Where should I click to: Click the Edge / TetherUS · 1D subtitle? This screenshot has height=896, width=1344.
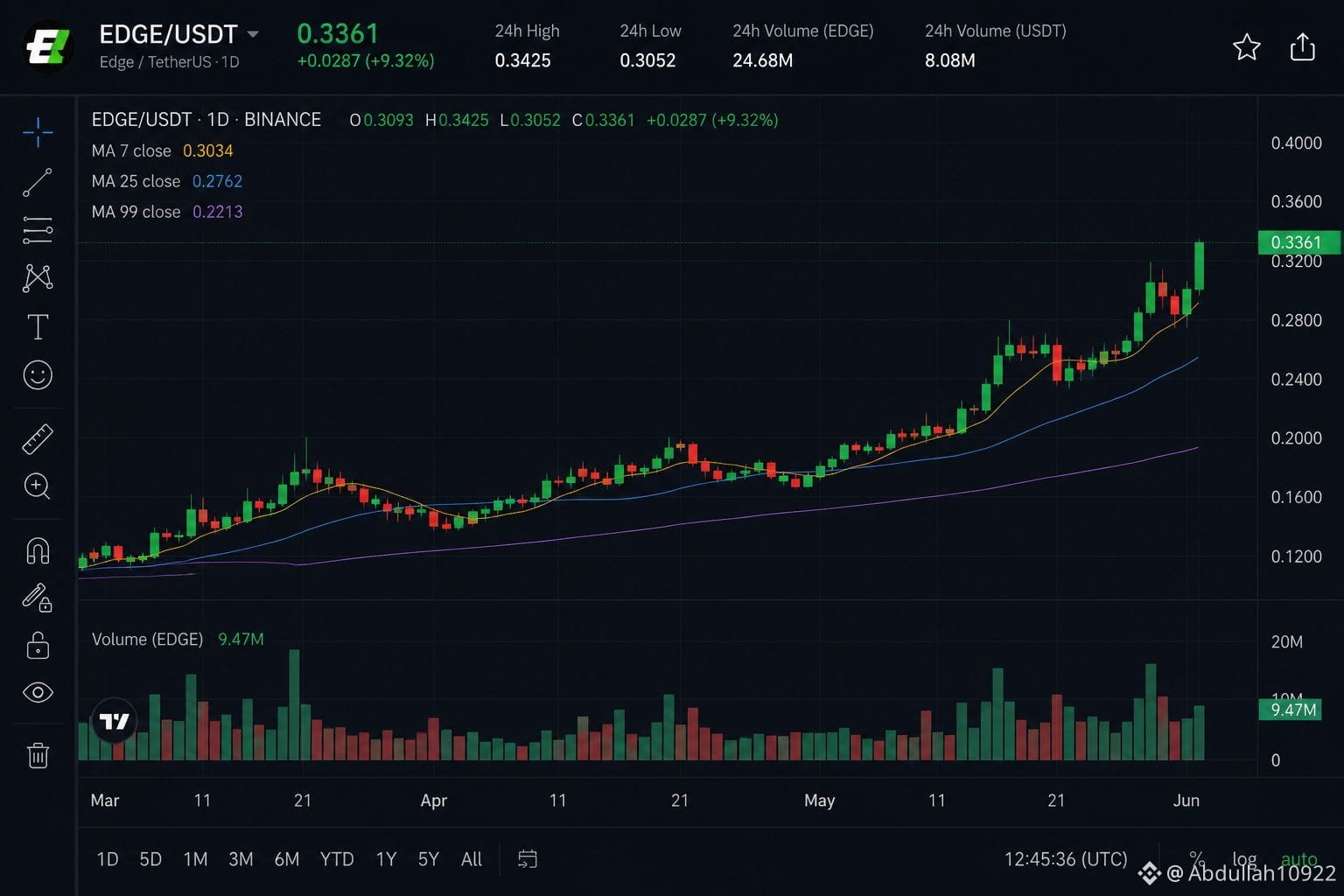[169, 62]
